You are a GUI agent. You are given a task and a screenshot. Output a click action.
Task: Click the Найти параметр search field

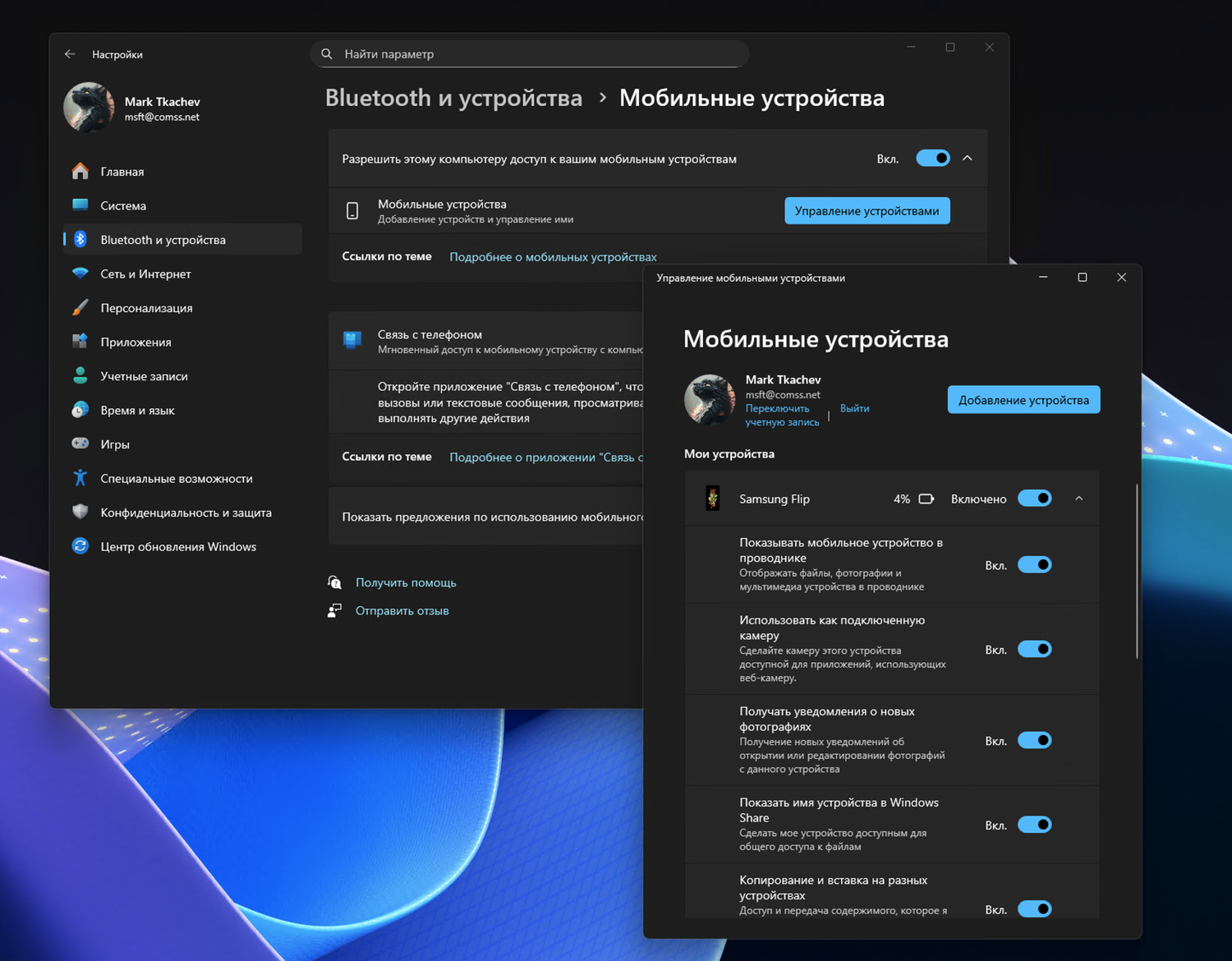point(530,54)
